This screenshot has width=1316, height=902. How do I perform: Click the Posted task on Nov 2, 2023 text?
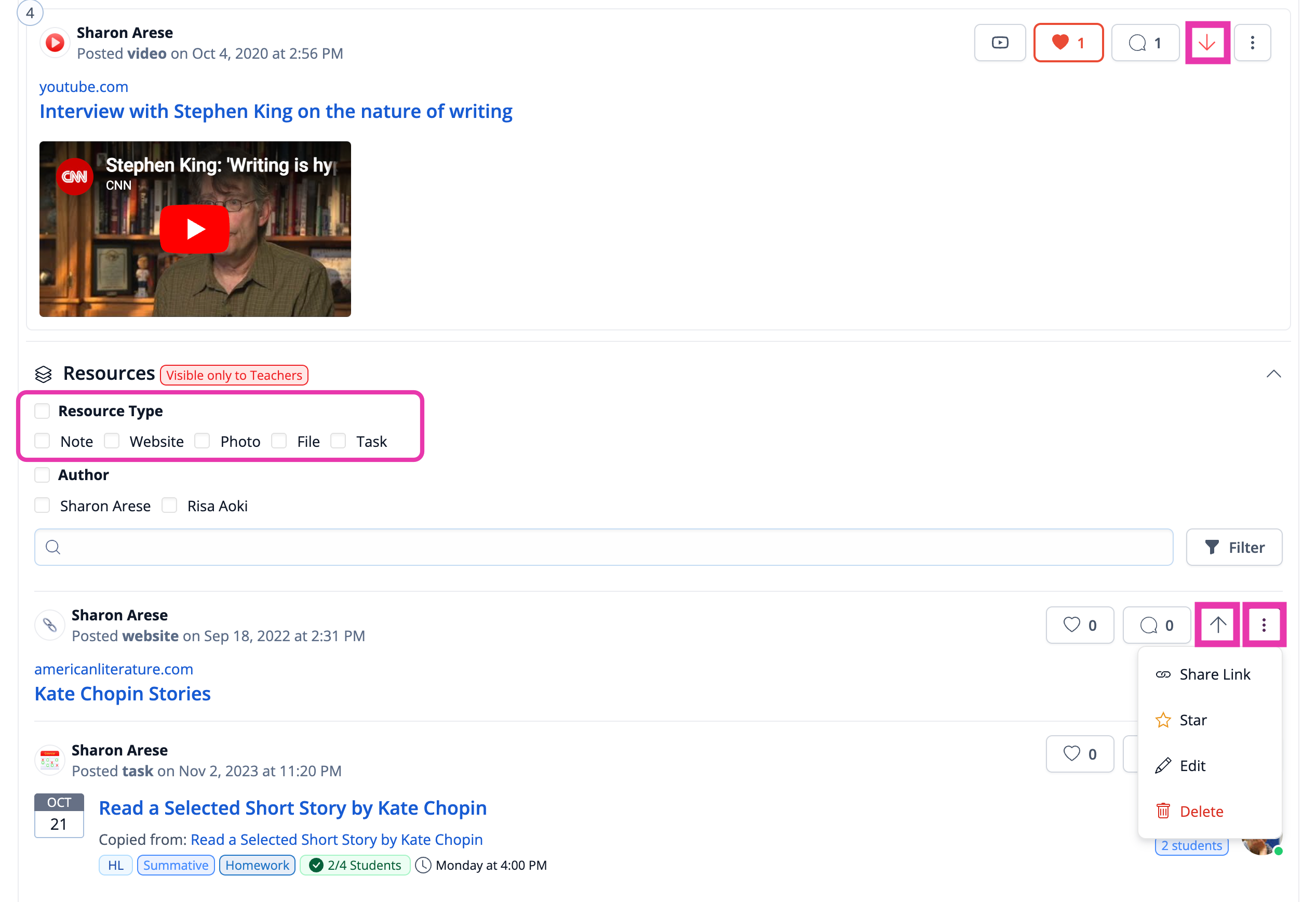206,771
